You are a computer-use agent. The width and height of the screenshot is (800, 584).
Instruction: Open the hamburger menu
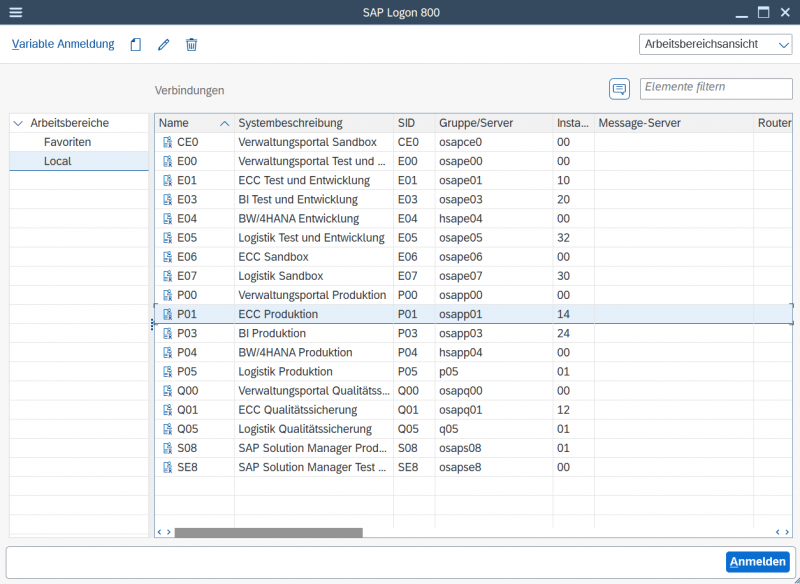(16, 12)
